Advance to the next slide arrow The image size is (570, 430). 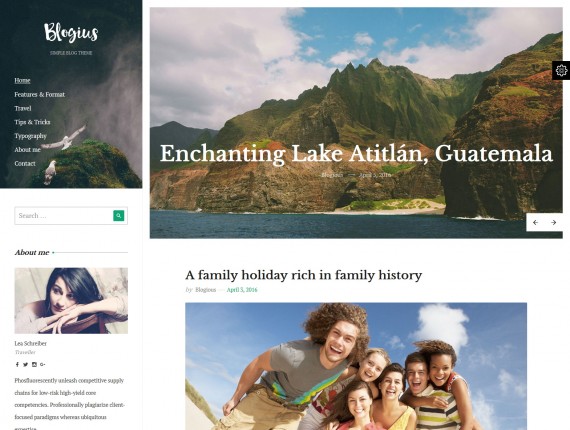(553, 222)
